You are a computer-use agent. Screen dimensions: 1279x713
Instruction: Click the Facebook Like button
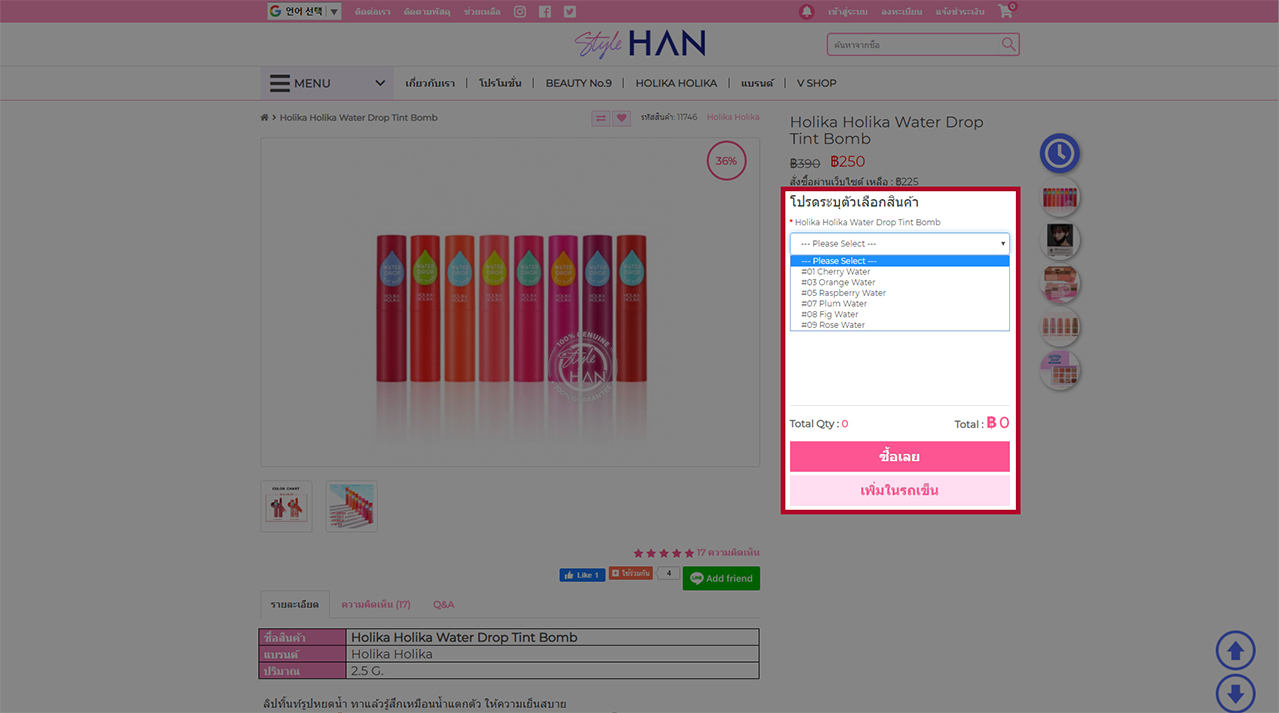tap(582, 575)
